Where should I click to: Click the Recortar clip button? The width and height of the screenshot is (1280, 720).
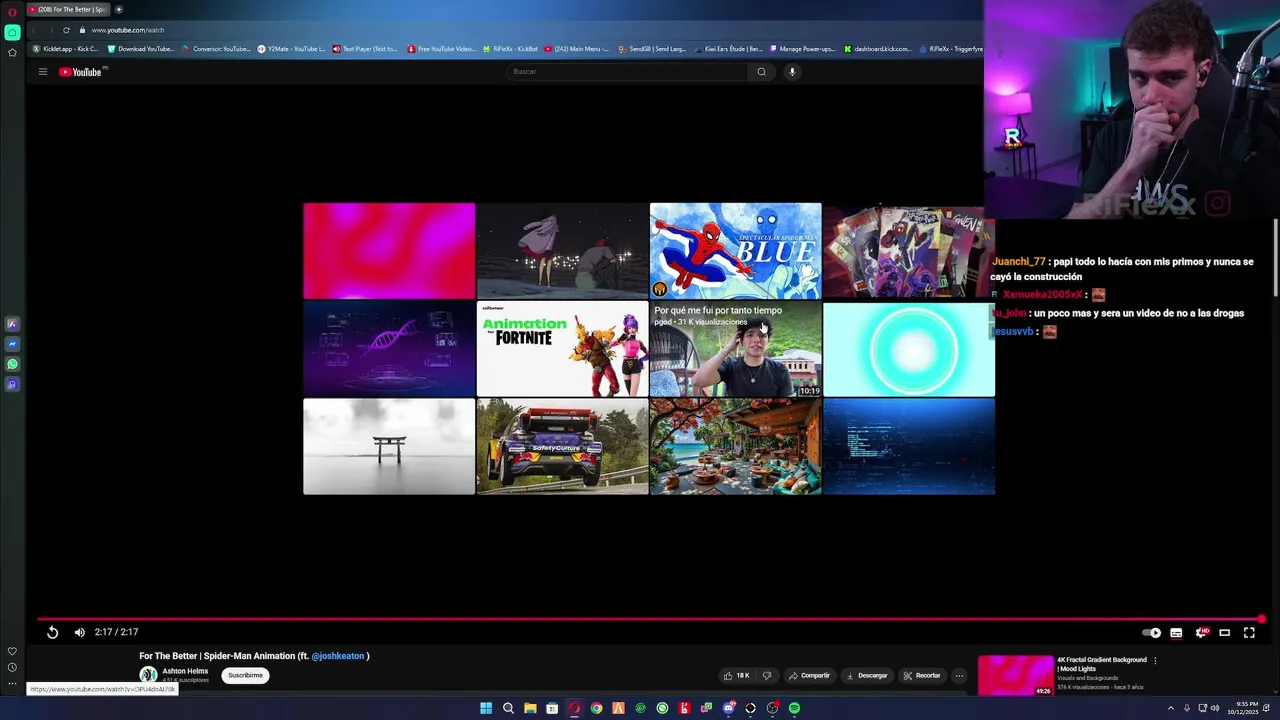922,675
